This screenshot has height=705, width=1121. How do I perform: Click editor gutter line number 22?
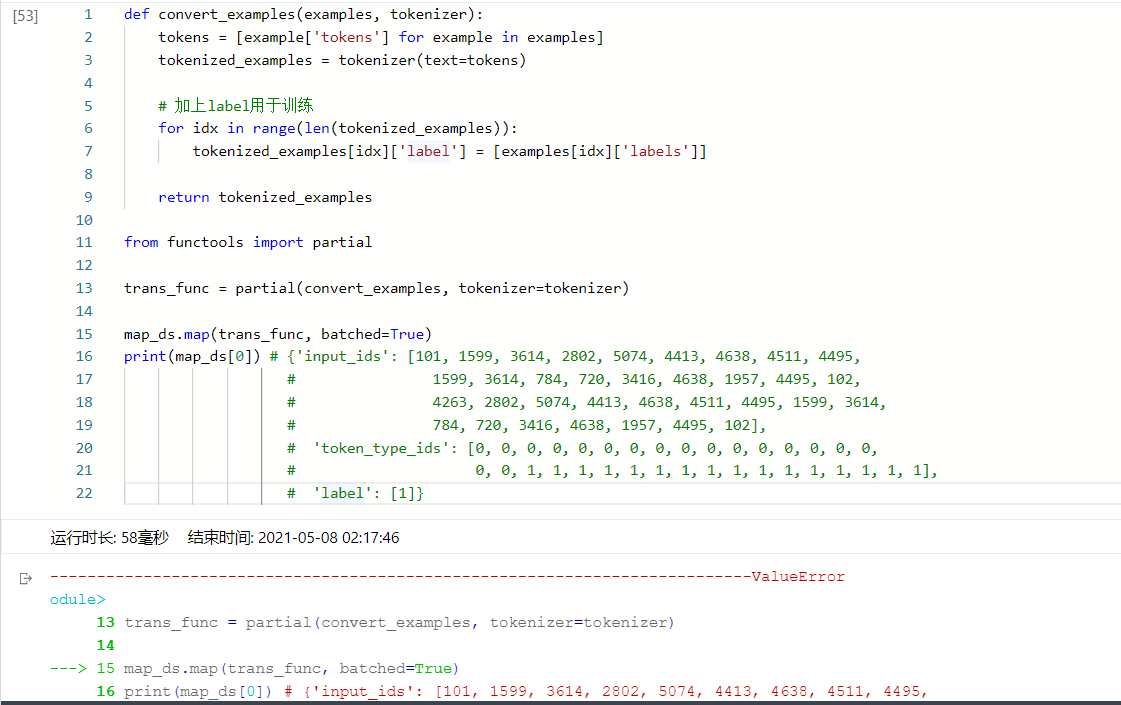84,493
